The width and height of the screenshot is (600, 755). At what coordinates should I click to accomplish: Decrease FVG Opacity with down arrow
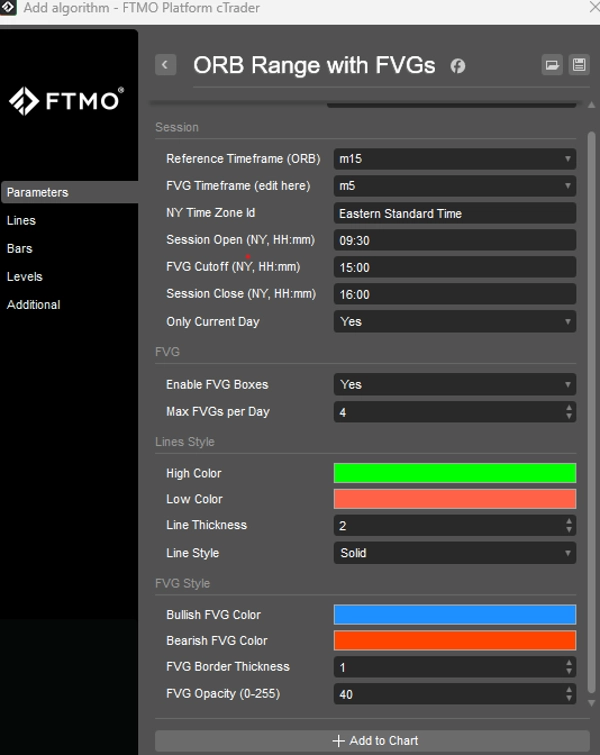pos(569,699)
